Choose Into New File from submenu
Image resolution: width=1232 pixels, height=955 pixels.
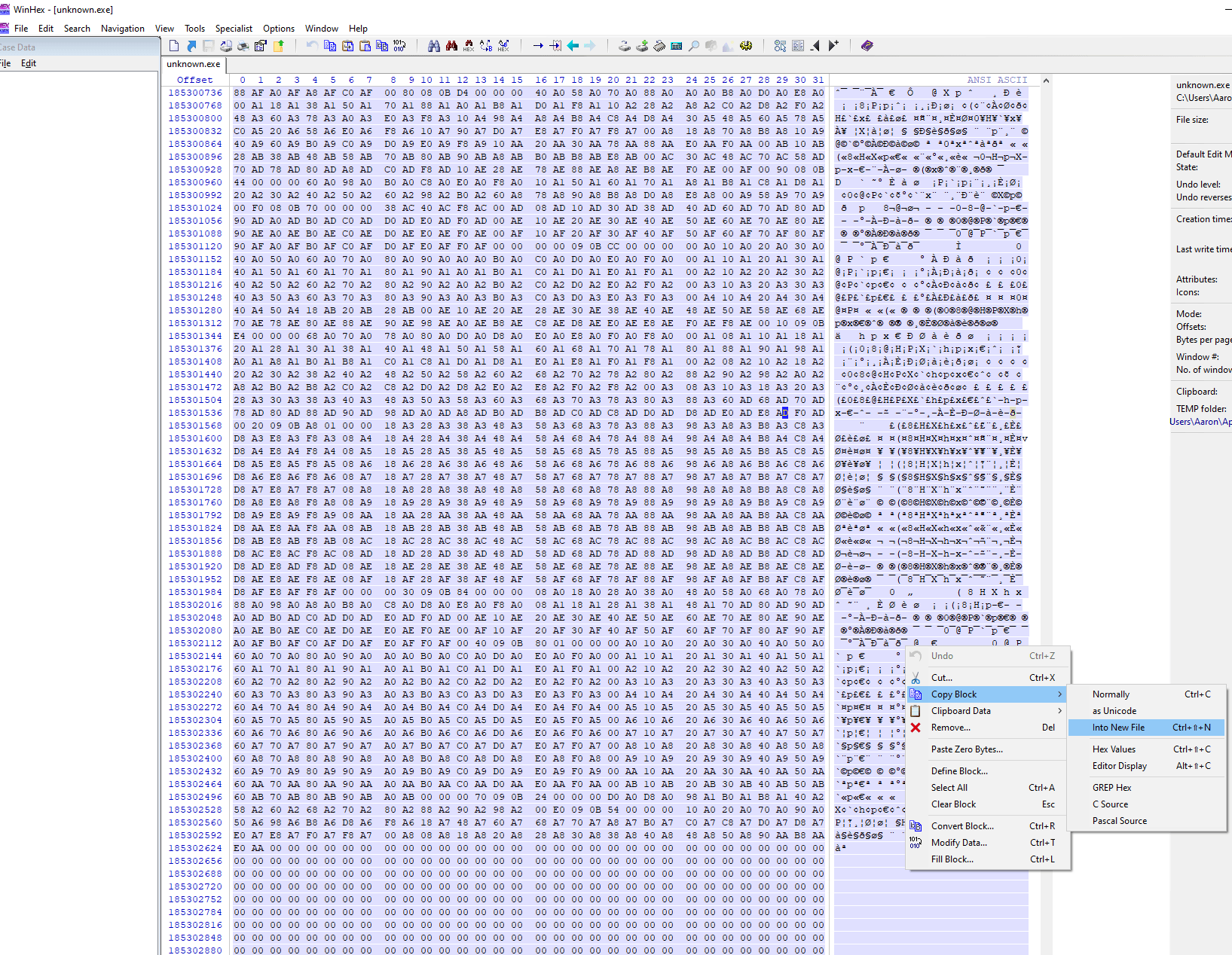1118,728
